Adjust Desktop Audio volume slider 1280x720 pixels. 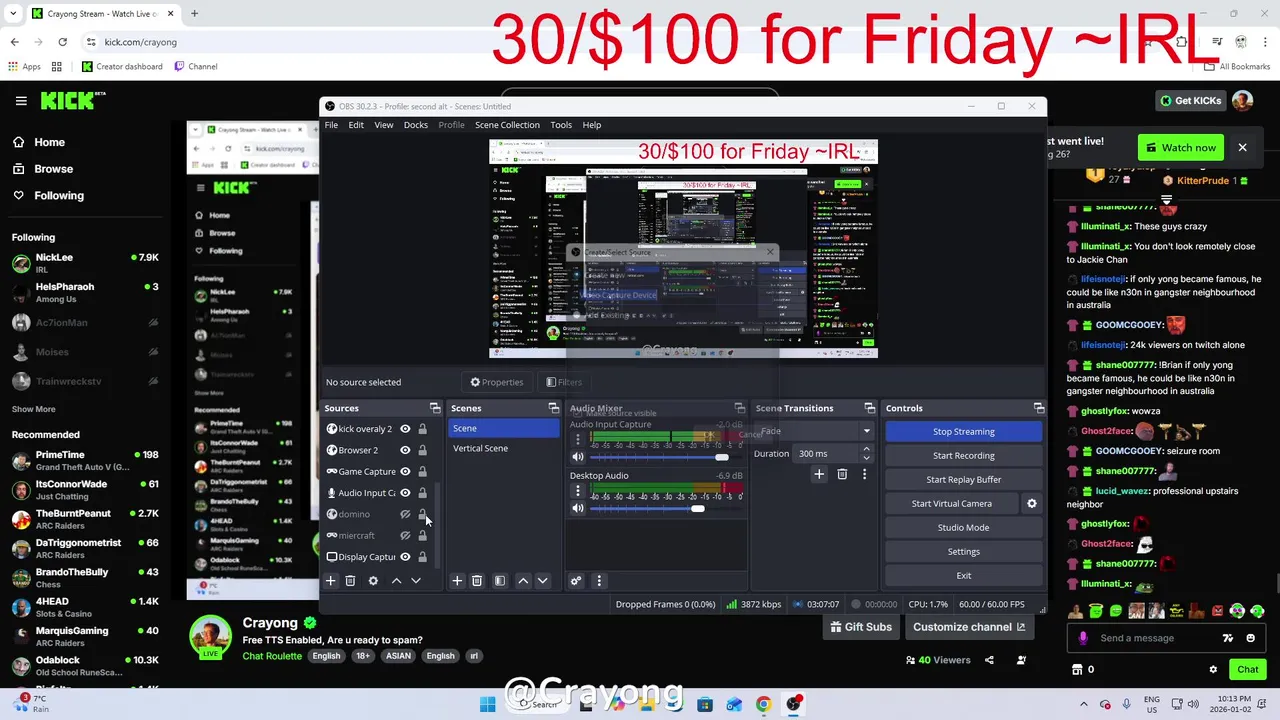click(x=697, y=508)
